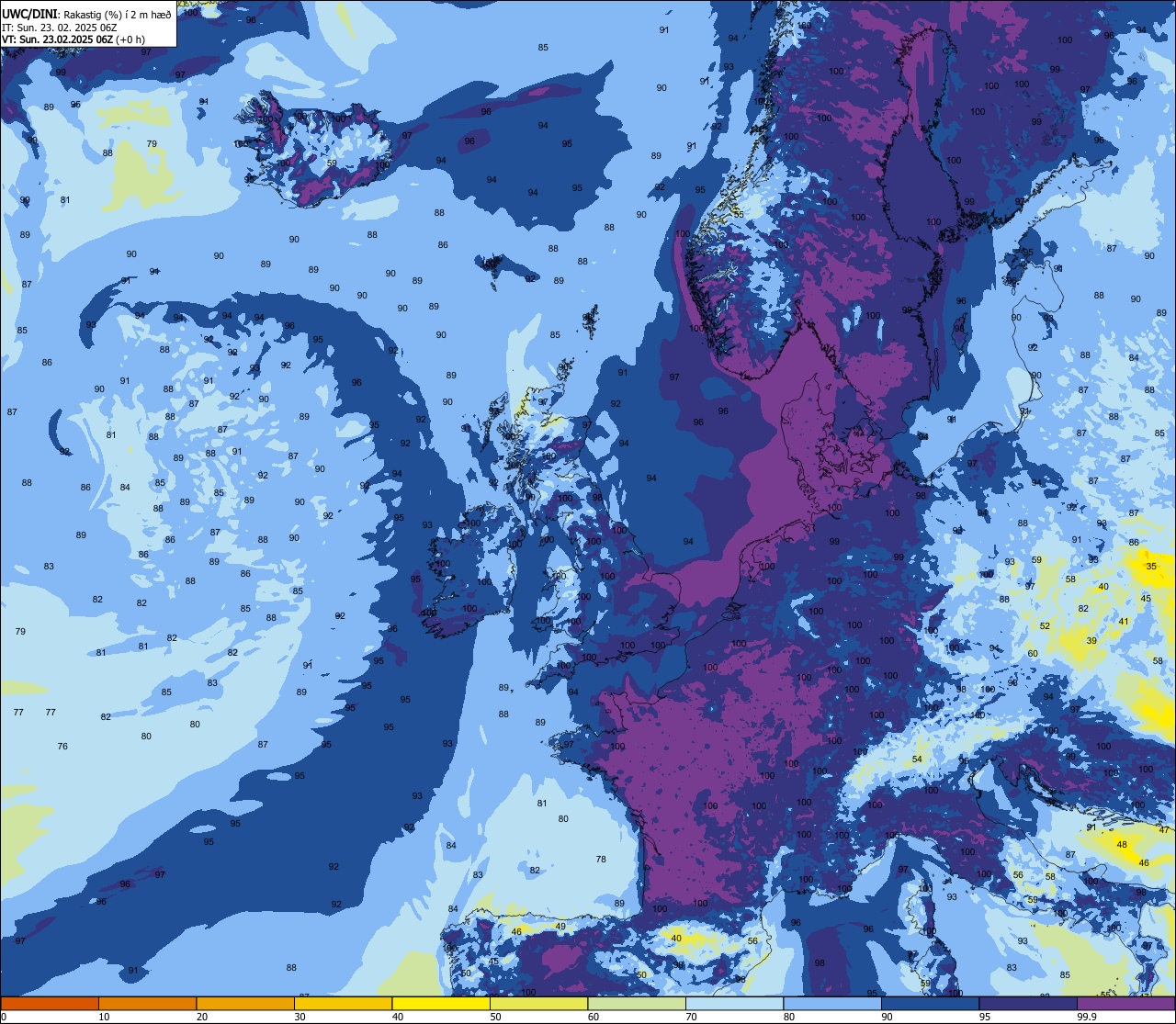Click the humidity value '41' on the map

1123,622
